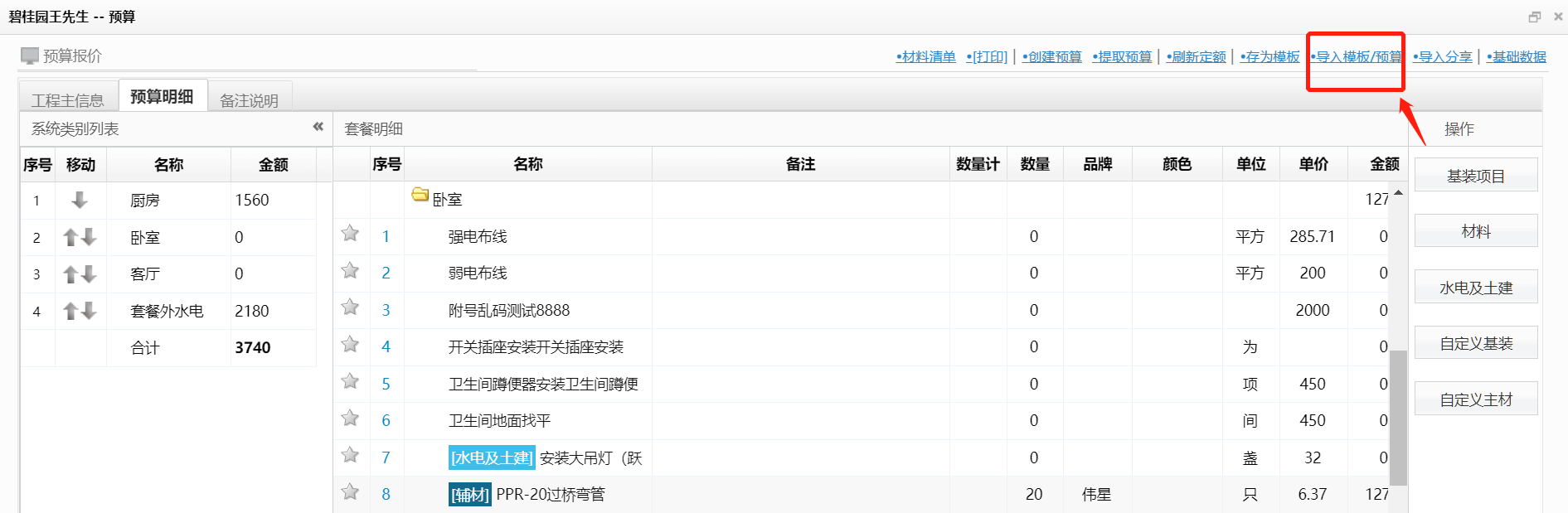Click star icon on 卫生间蹲便器安装 row
The height and width of the screenshot is (513, 1568).
350,381
